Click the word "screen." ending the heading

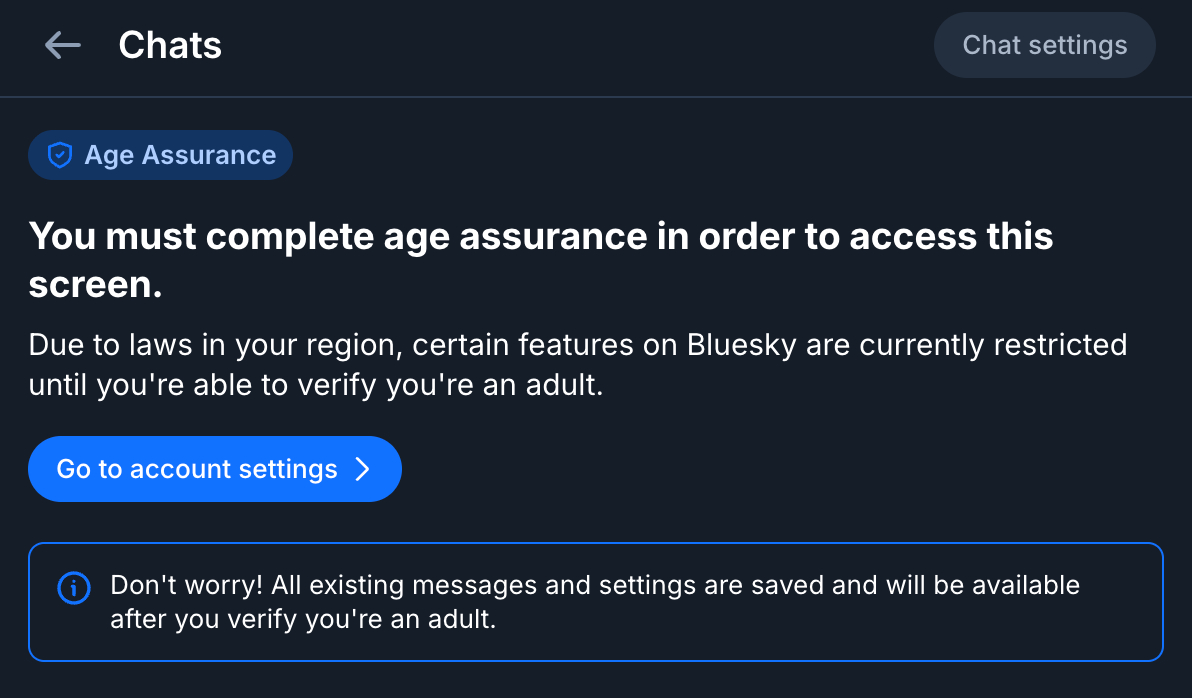(x=95, y=285)
